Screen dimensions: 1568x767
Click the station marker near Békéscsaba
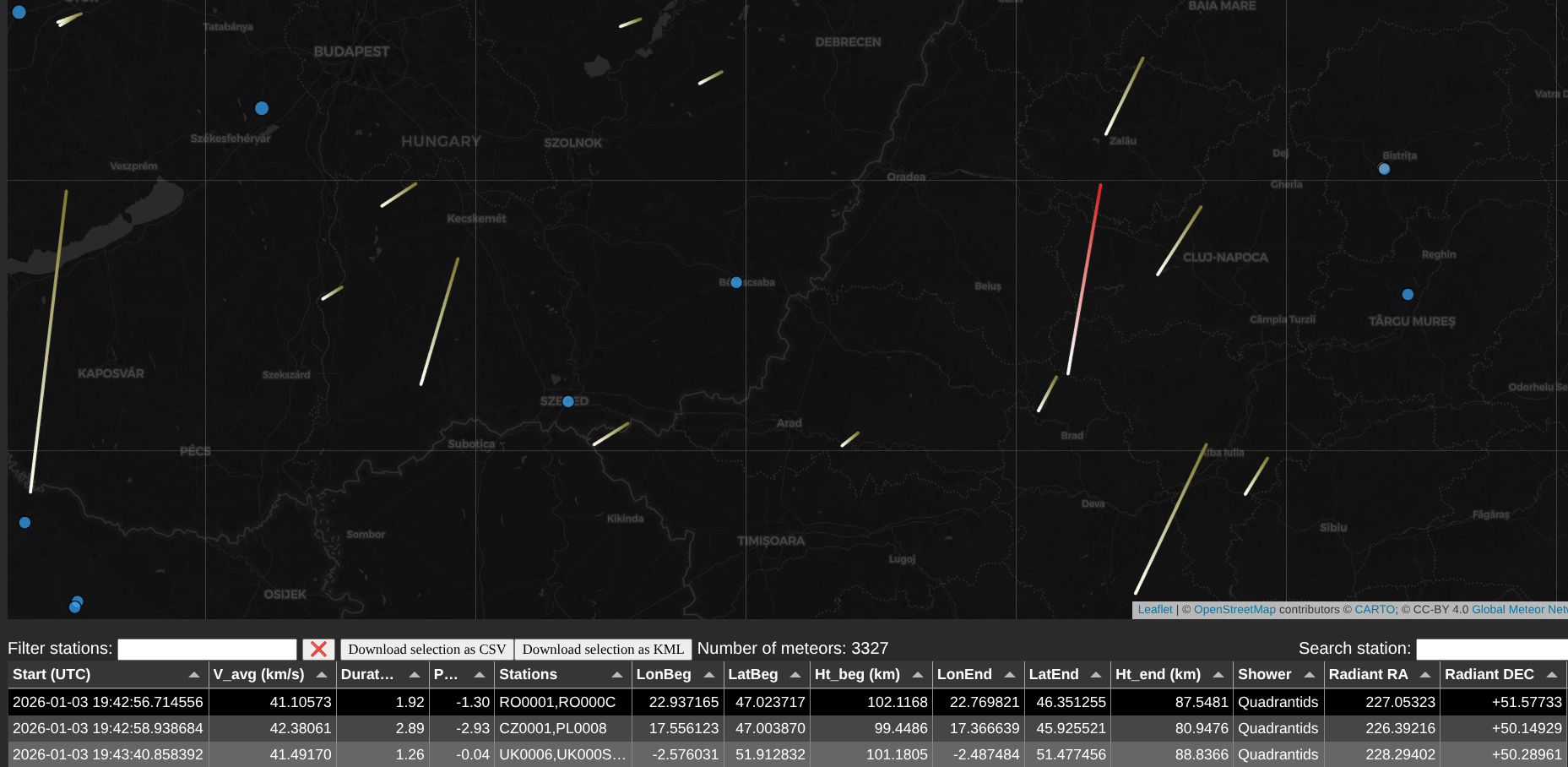tap(735, 282)
